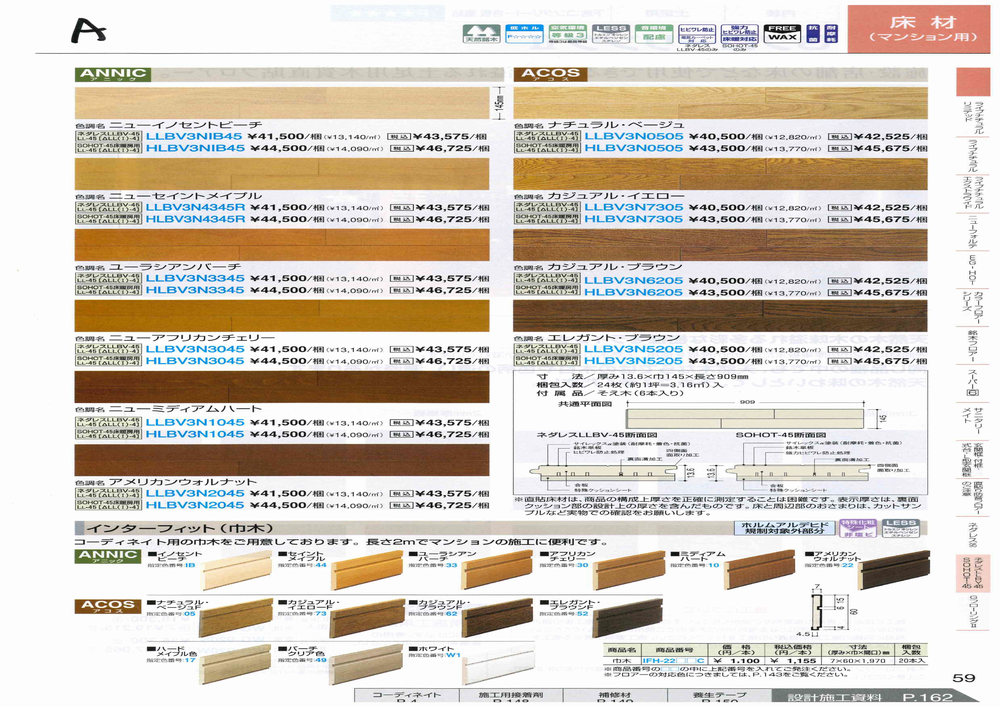Click the カジュアル・イエロー flooring swatch

coord(721,173)
